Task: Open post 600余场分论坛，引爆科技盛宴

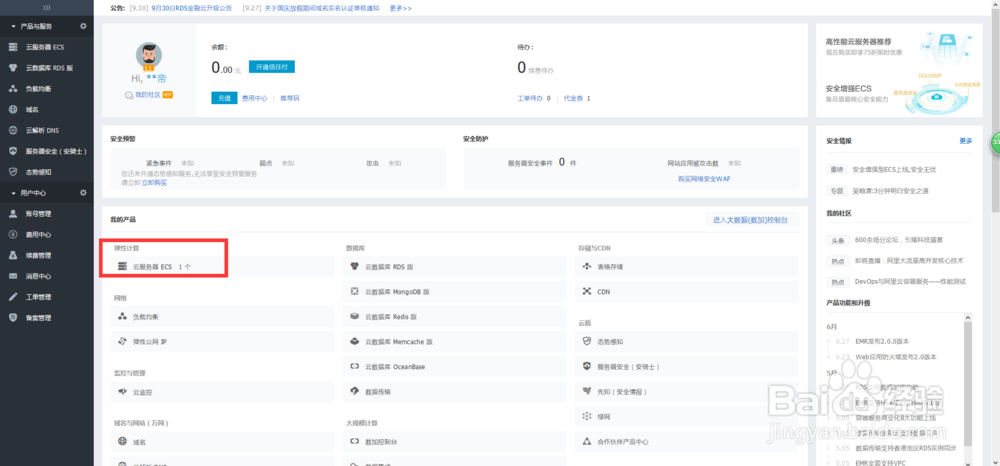Action: tap(899, 240)
